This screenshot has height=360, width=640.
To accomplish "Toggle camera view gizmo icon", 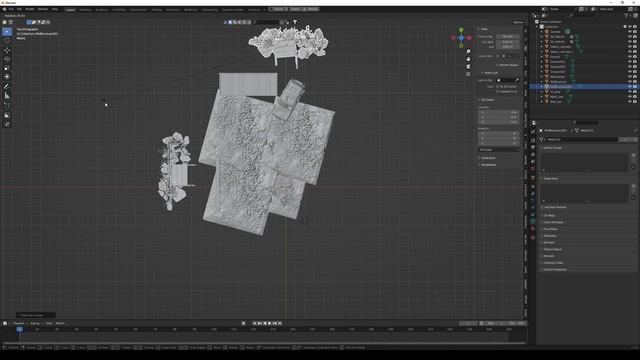I will click(468, 67).
